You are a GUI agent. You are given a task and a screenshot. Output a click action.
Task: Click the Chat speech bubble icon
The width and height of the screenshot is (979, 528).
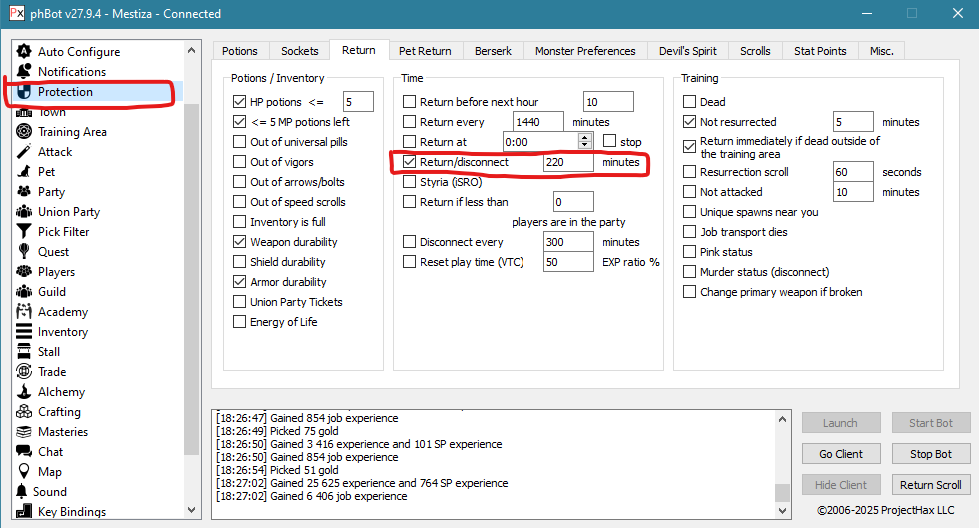(x=23, y=452)
